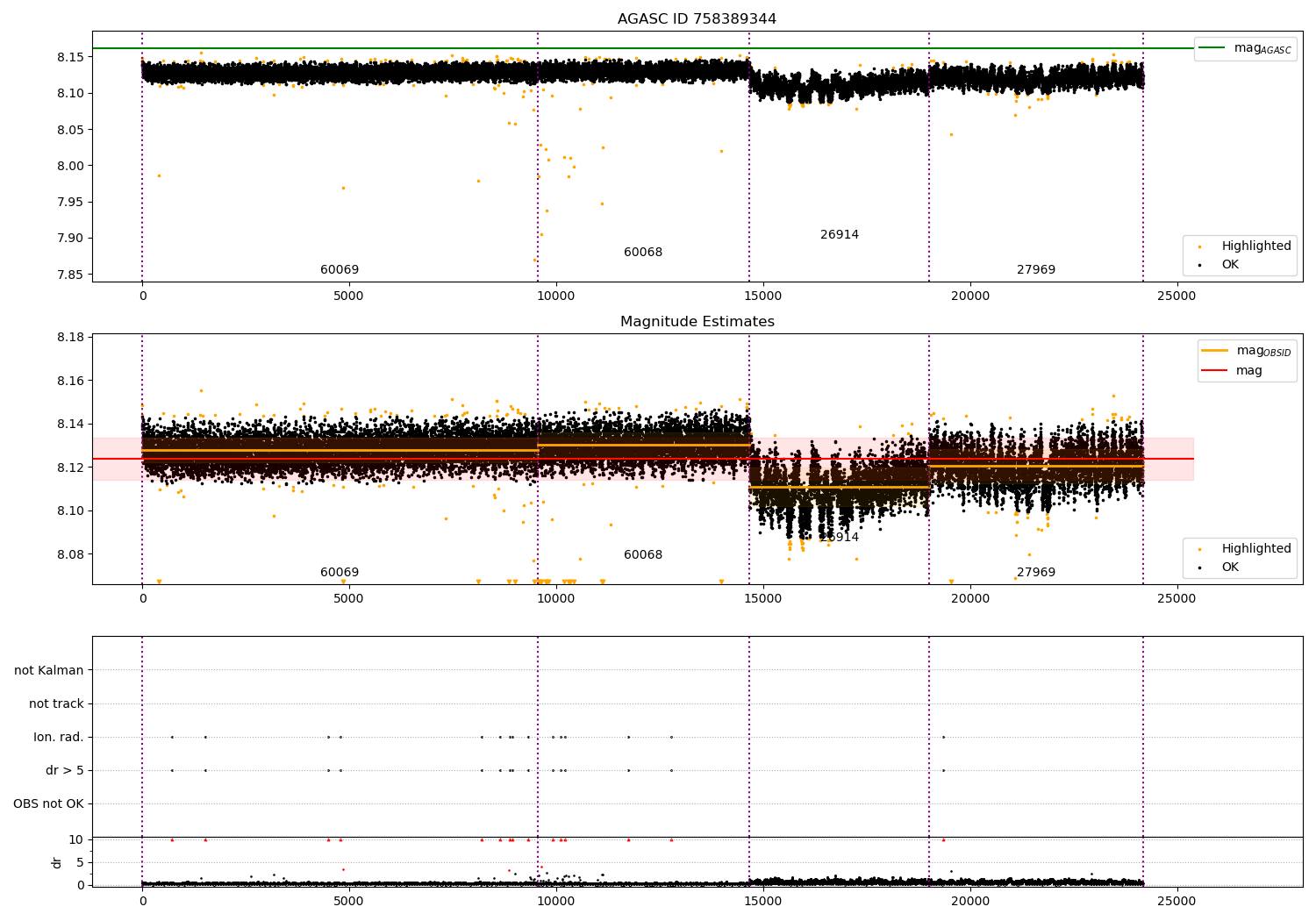Select the 'Ion. rad.' axis label
The height and width of the screenshot is (921, 1316).
59,737
